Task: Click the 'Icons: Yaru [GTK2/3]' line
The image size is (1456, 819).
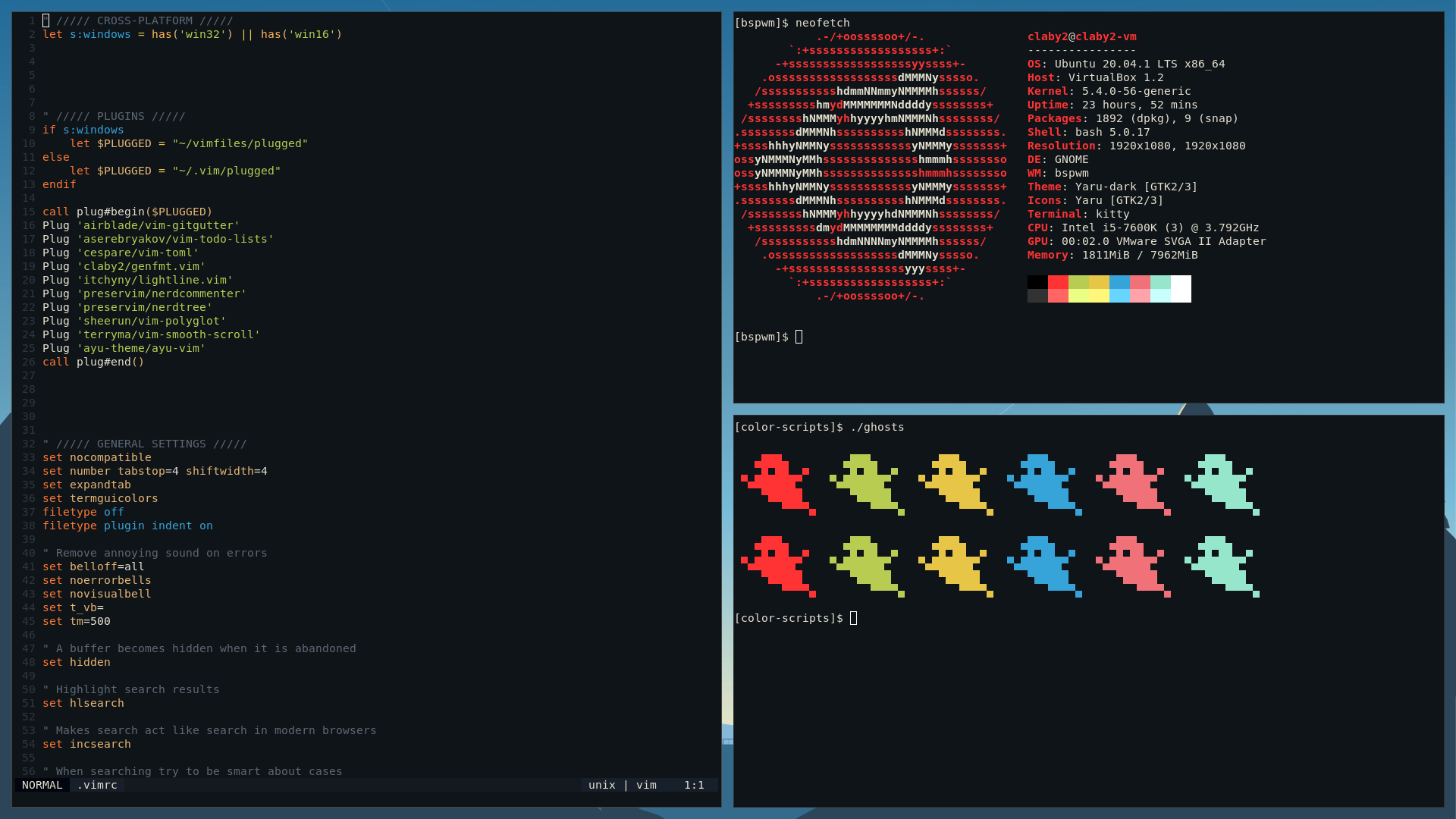Action: click(1095, 200)
